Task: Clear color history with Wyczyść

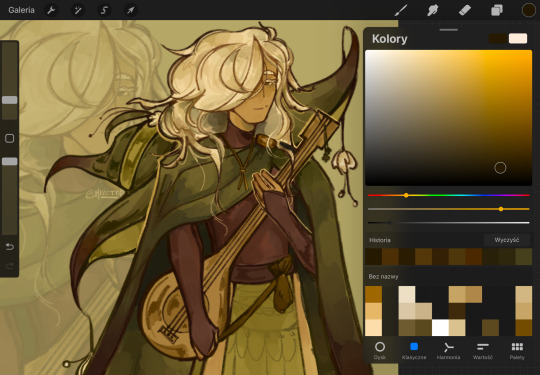Action: point(507,240)
